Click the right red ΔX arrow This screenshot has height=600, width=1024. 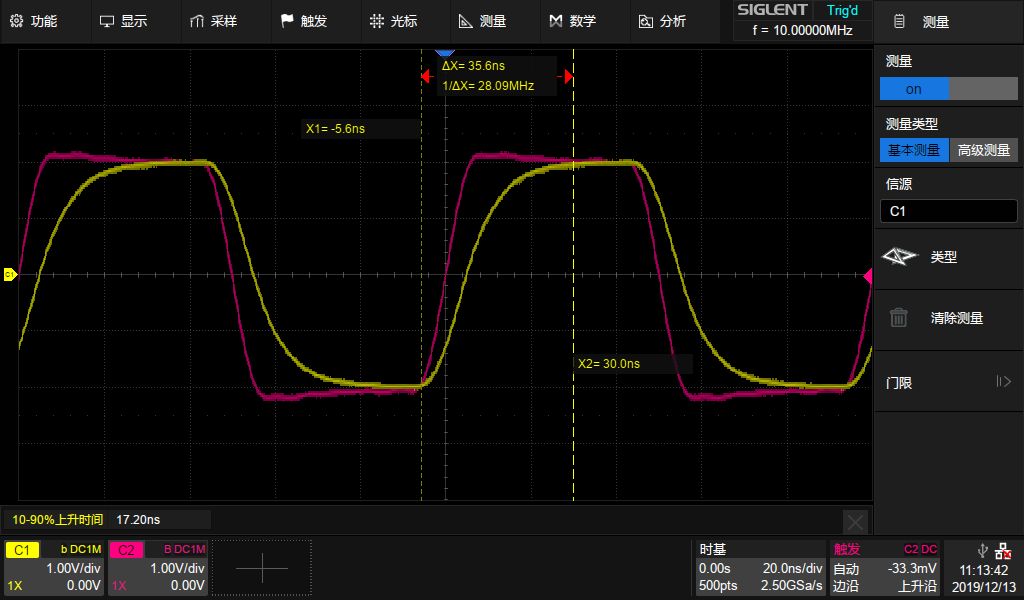coord(568,77)
